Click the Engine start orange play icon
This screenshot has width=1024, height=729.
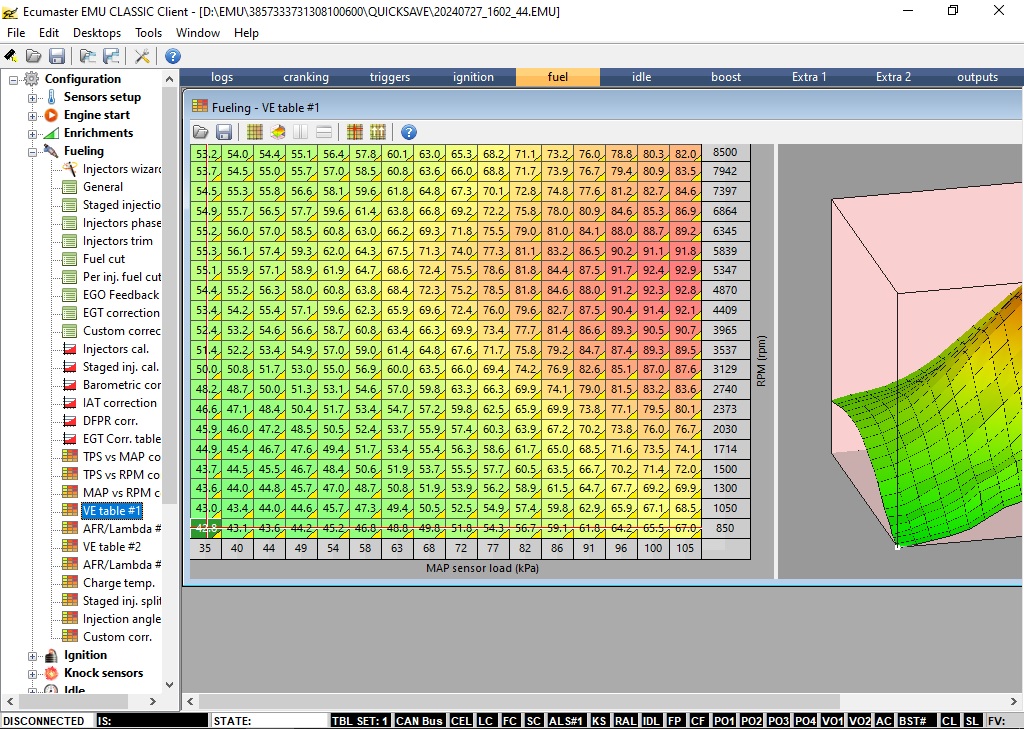[52, 115]
